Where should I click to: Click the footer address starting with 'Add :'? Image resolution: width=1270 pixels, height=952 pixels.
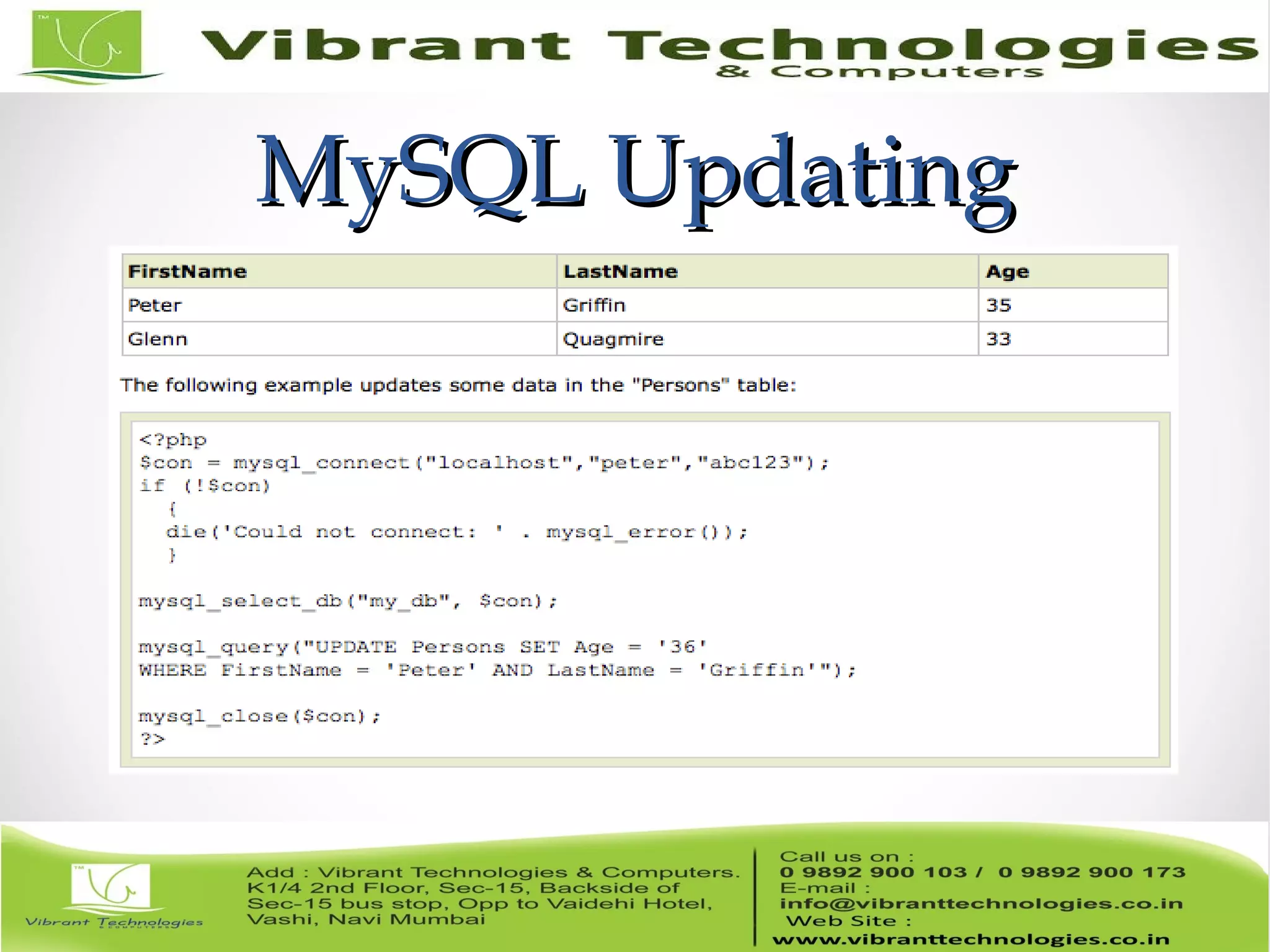[x=494, y=896]
